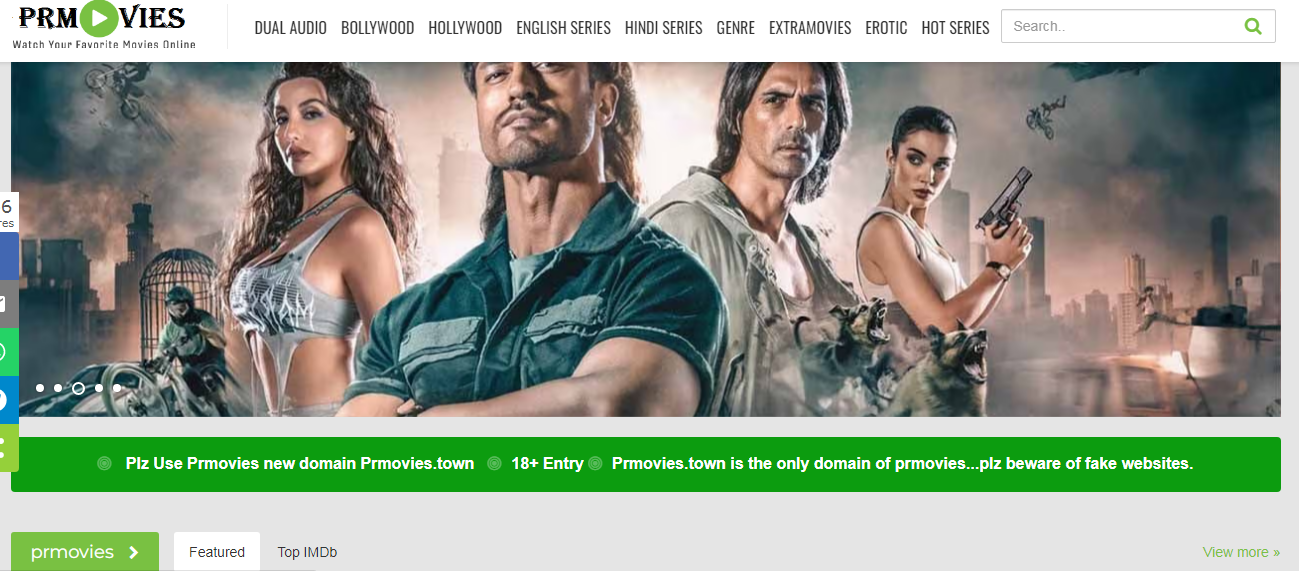
Task: Select the second slider dot
Action: tap(58, 388)
